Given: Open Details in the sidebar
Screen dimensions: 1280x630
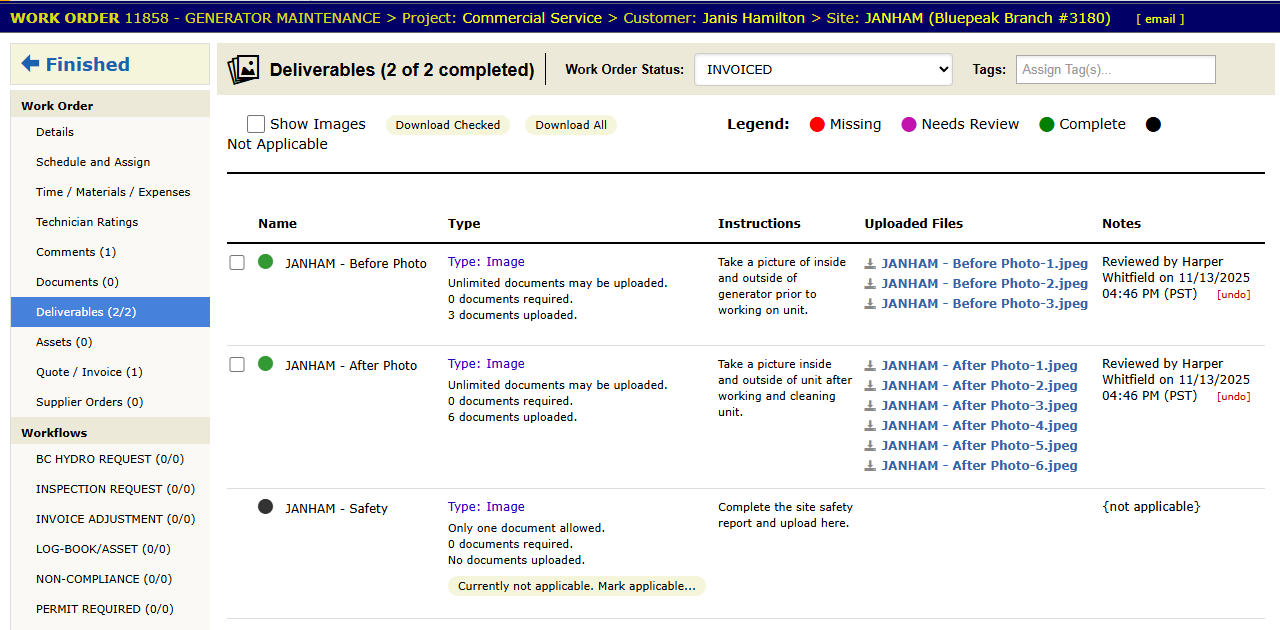Looking at the screenshot, I should tap(110, 132).
